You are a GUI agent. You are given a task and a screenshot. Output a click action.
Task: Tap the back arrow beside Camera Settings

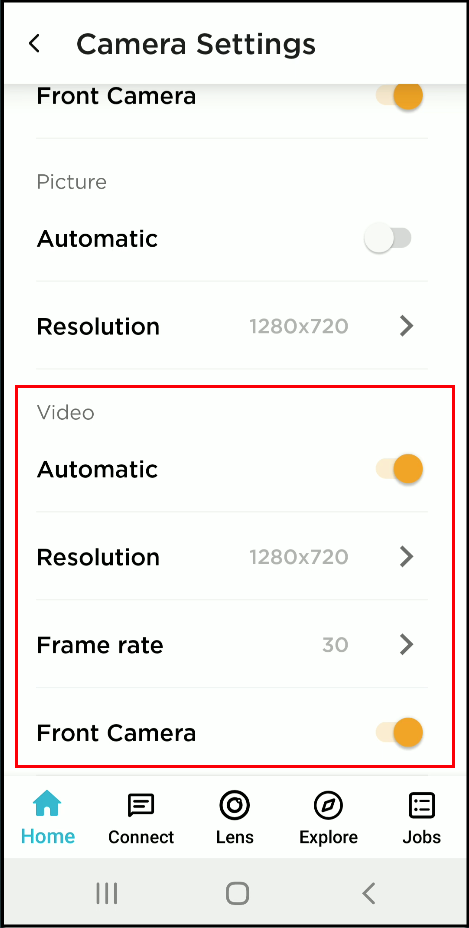[x=34, y=44]
